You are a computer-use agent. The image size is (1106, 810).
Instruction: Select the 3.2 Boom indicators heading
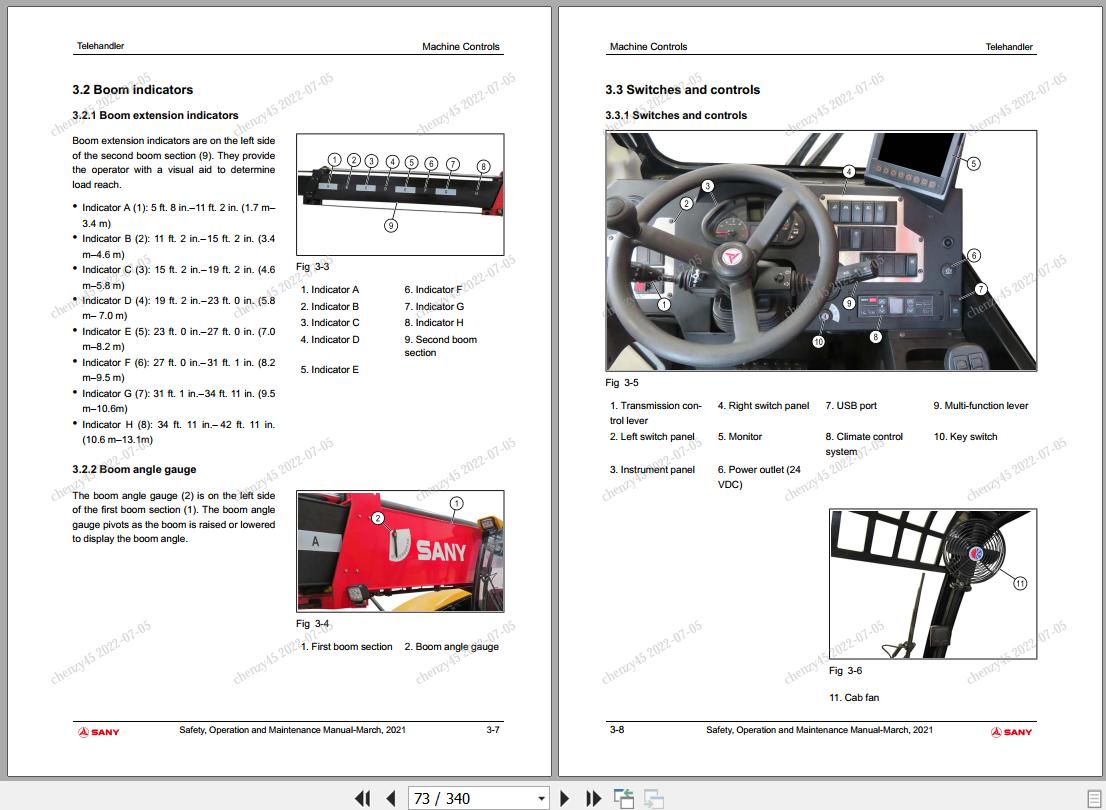pyautogui.click(x=133, y=90)
